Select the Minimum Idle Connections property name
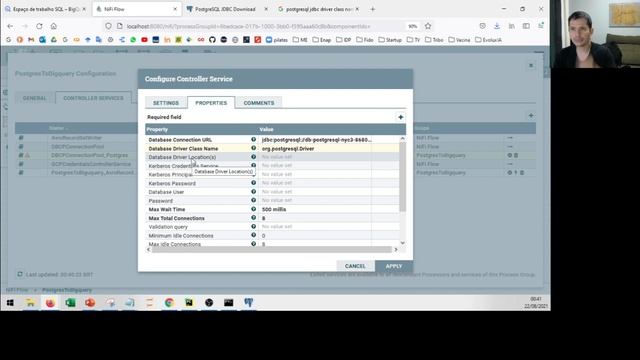 click(181, 236)
